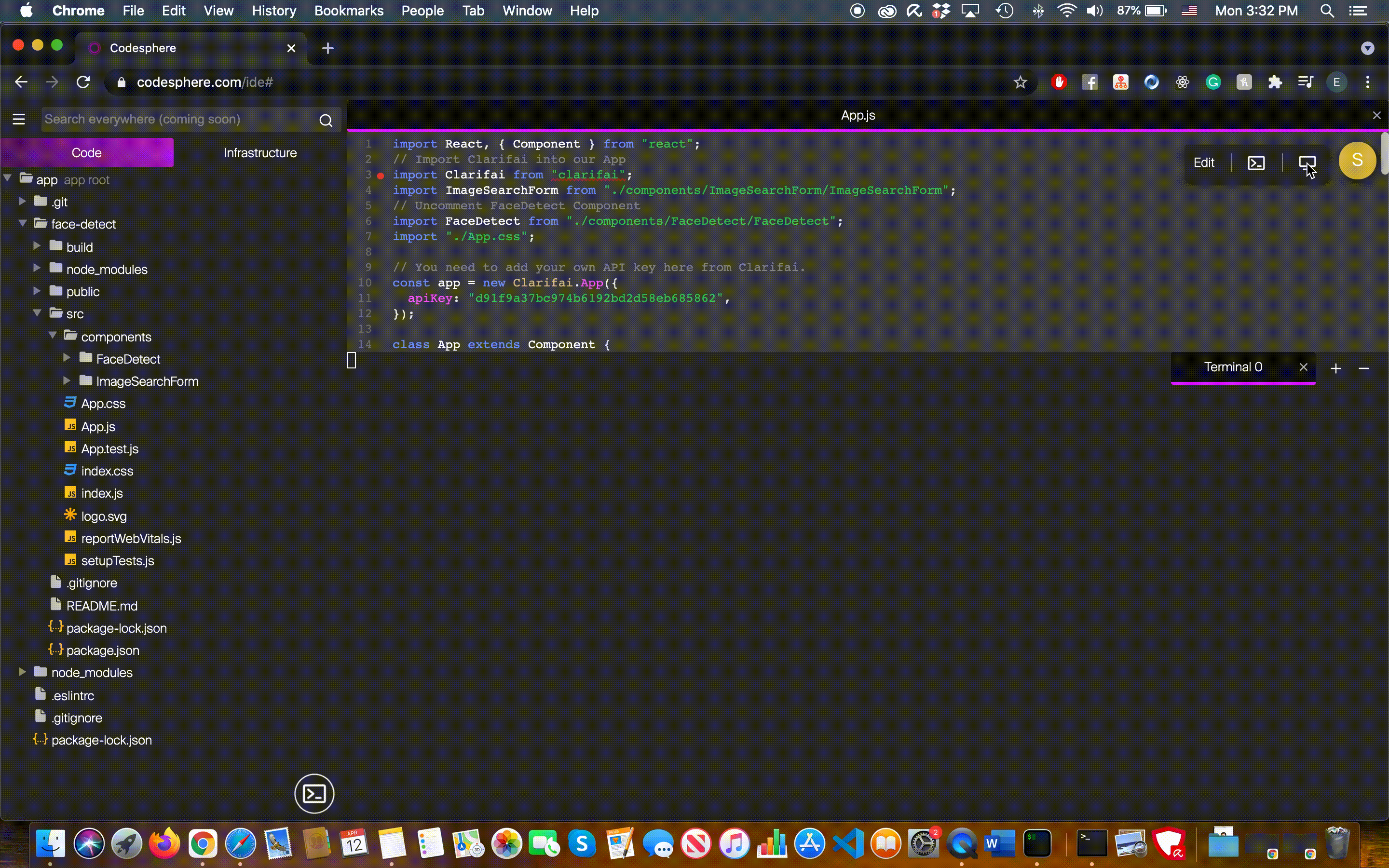
Task: Toggle breakpoint red dot on line 3
Action: (381, 175)
